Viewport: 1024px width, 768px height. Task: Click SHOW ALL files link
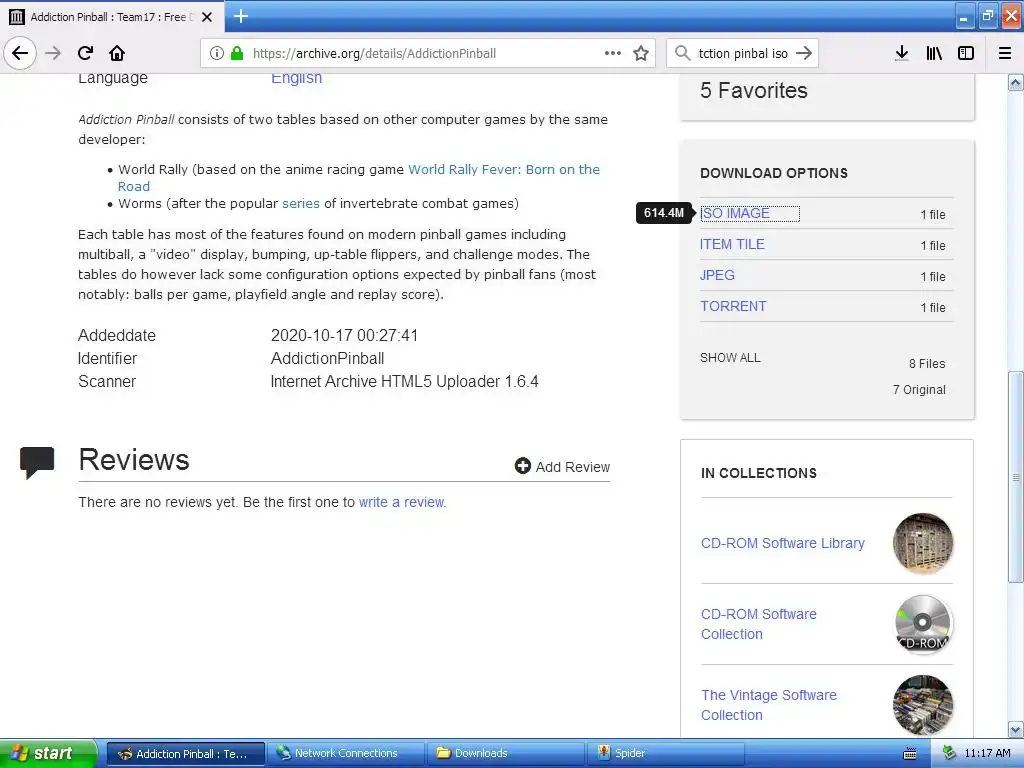[x=730, y=358]
